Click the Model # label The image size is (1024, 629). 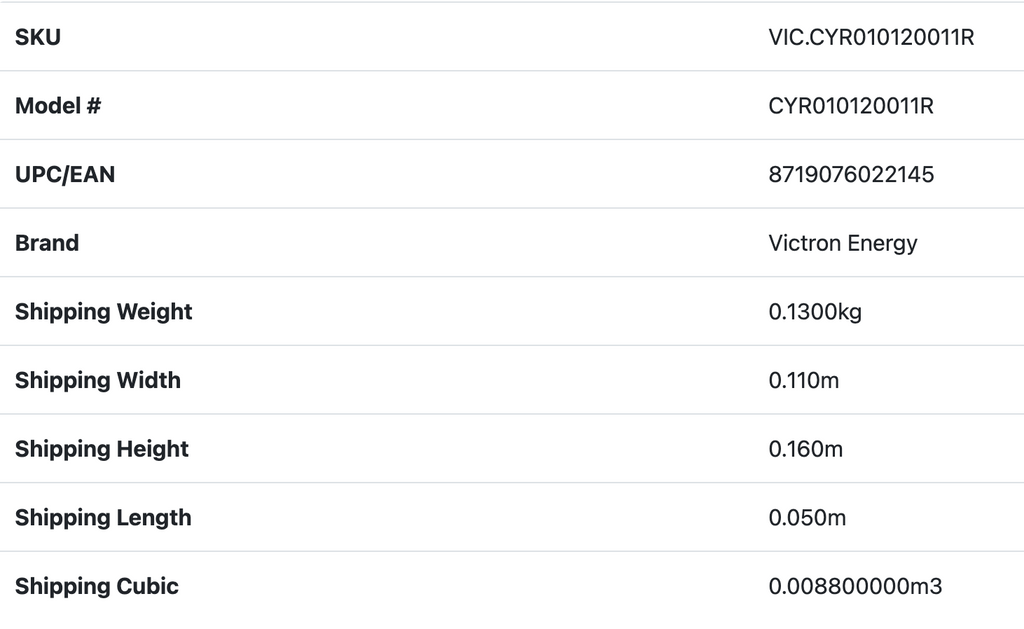click(x=58, y=106)
